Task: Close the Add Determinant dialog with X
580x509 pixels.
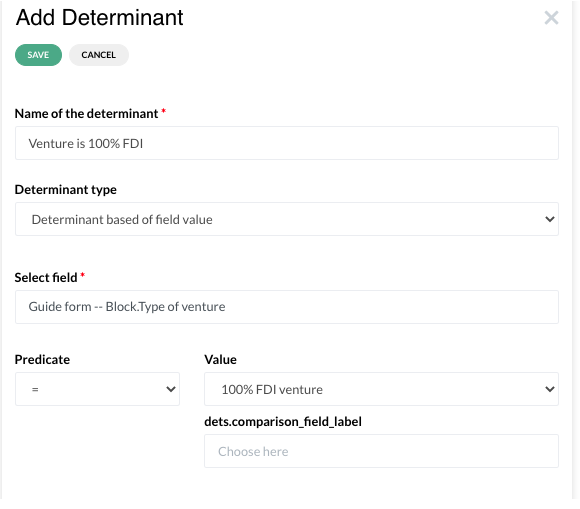Action: (551, 17)
